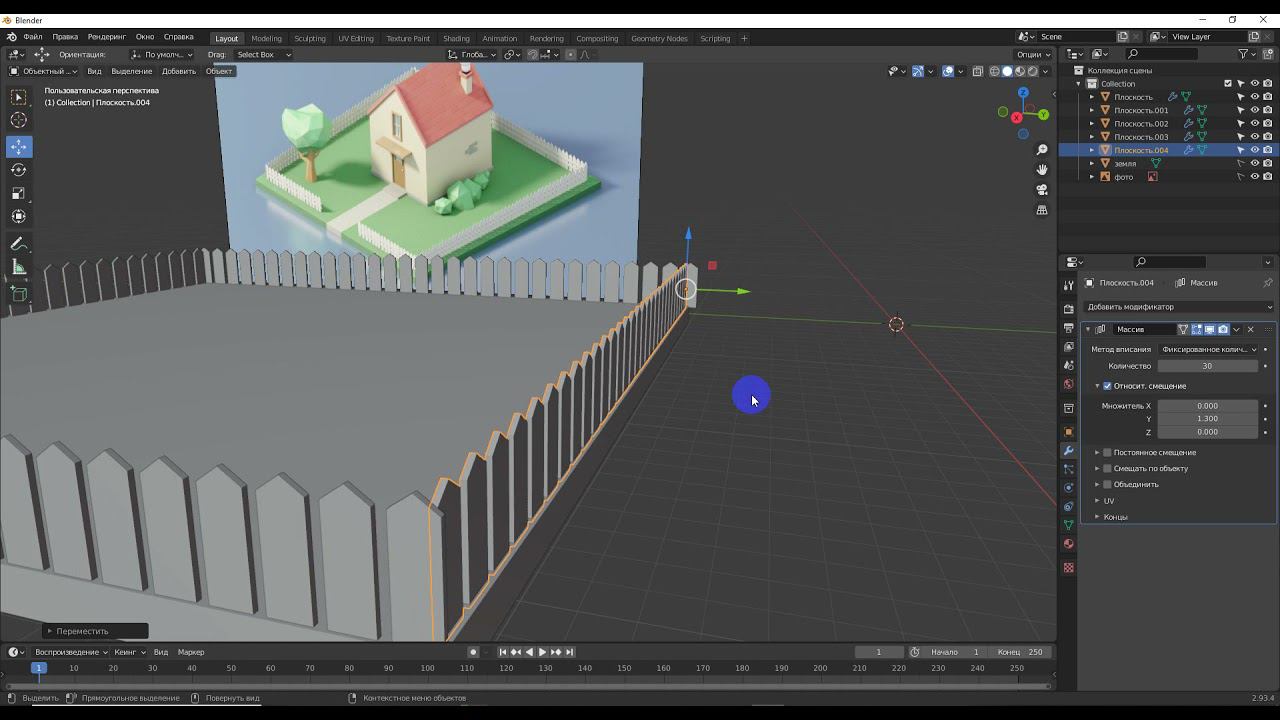Viewport: 1280px width, 720px height.
Task: Open the Output properties tab
Action: click(x=1069, y=328)
